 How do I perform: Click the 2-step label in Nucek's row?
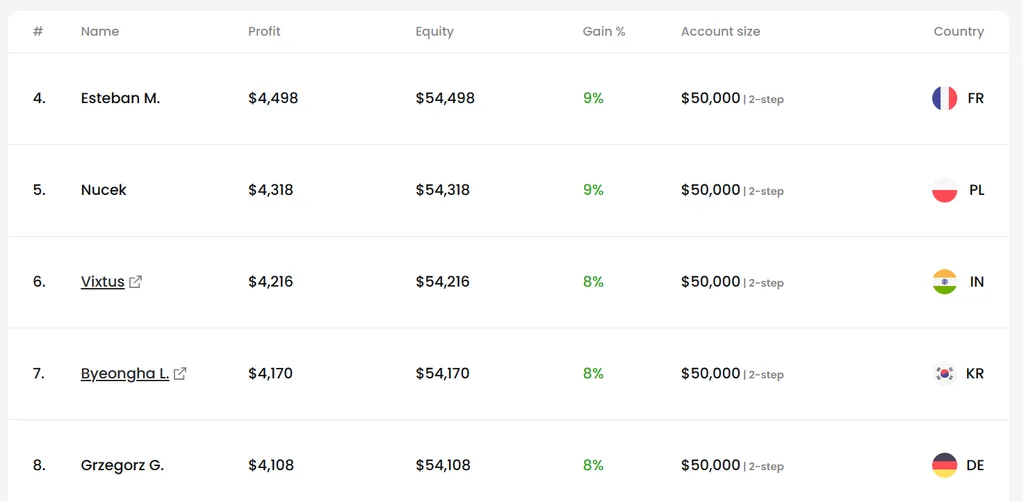pos(765,191)
